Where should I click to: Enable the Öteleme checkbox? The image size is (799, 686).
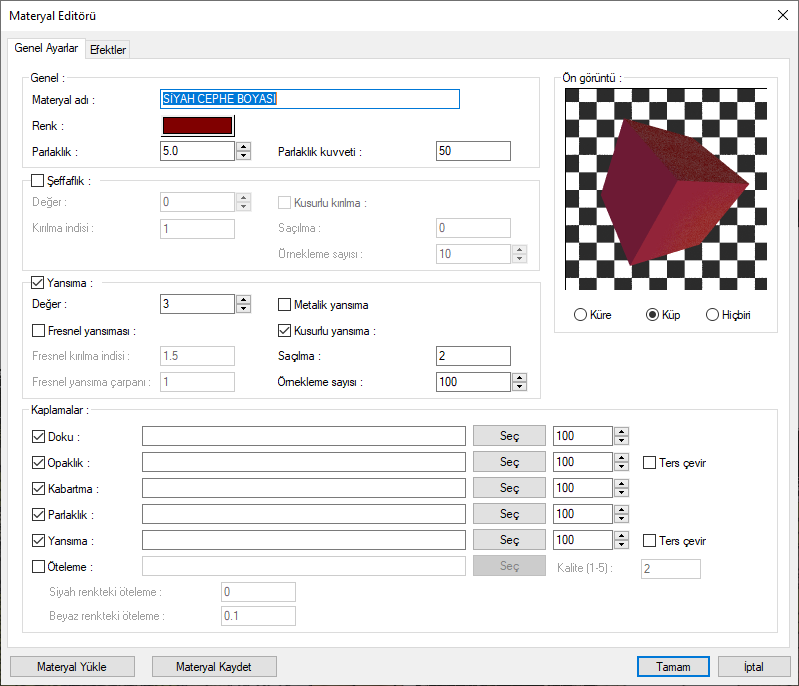pyautogui.click(x=39, y=567)
